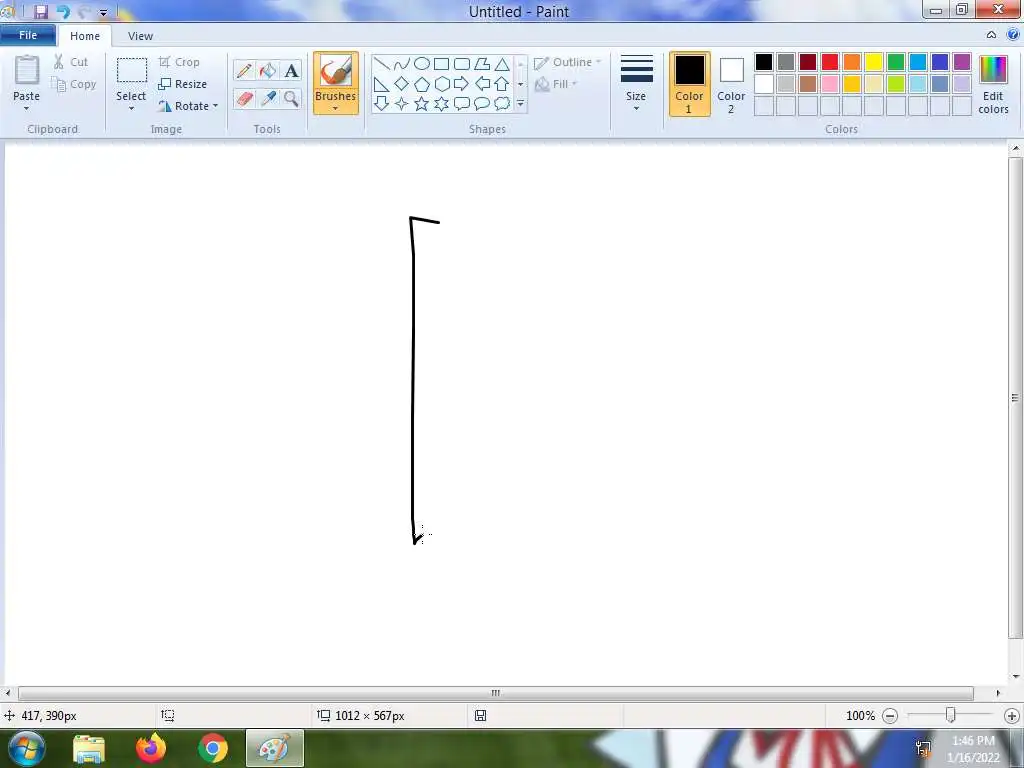This screenshot has height=768, width=1024.
Task: Choose the Triangle shape
Action: [x=502, y=64]
